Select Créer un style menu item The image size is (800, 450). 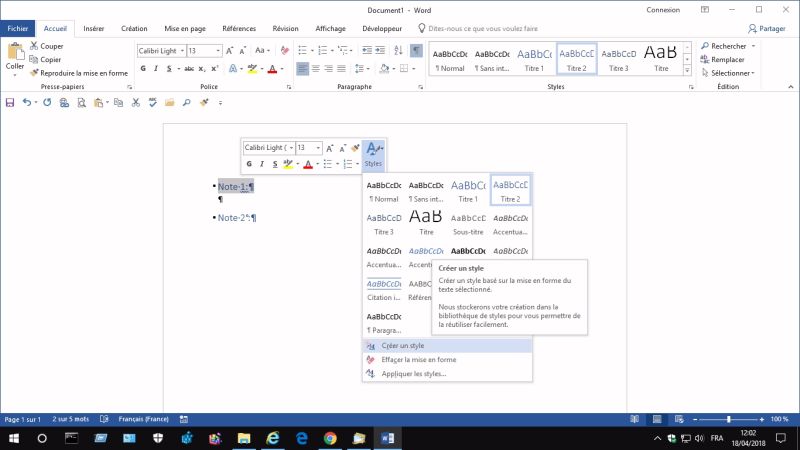tap(447, 345)
